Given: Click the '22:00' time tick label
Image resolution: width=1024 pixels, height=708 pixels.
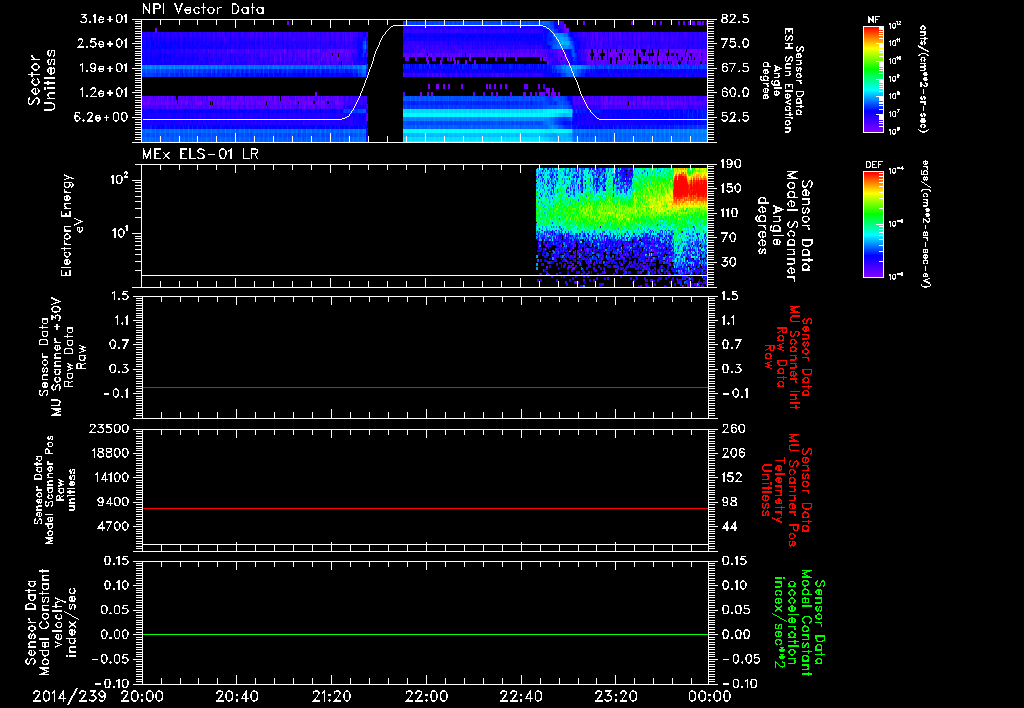Looking at the screenshot, I should click(426, 696).
